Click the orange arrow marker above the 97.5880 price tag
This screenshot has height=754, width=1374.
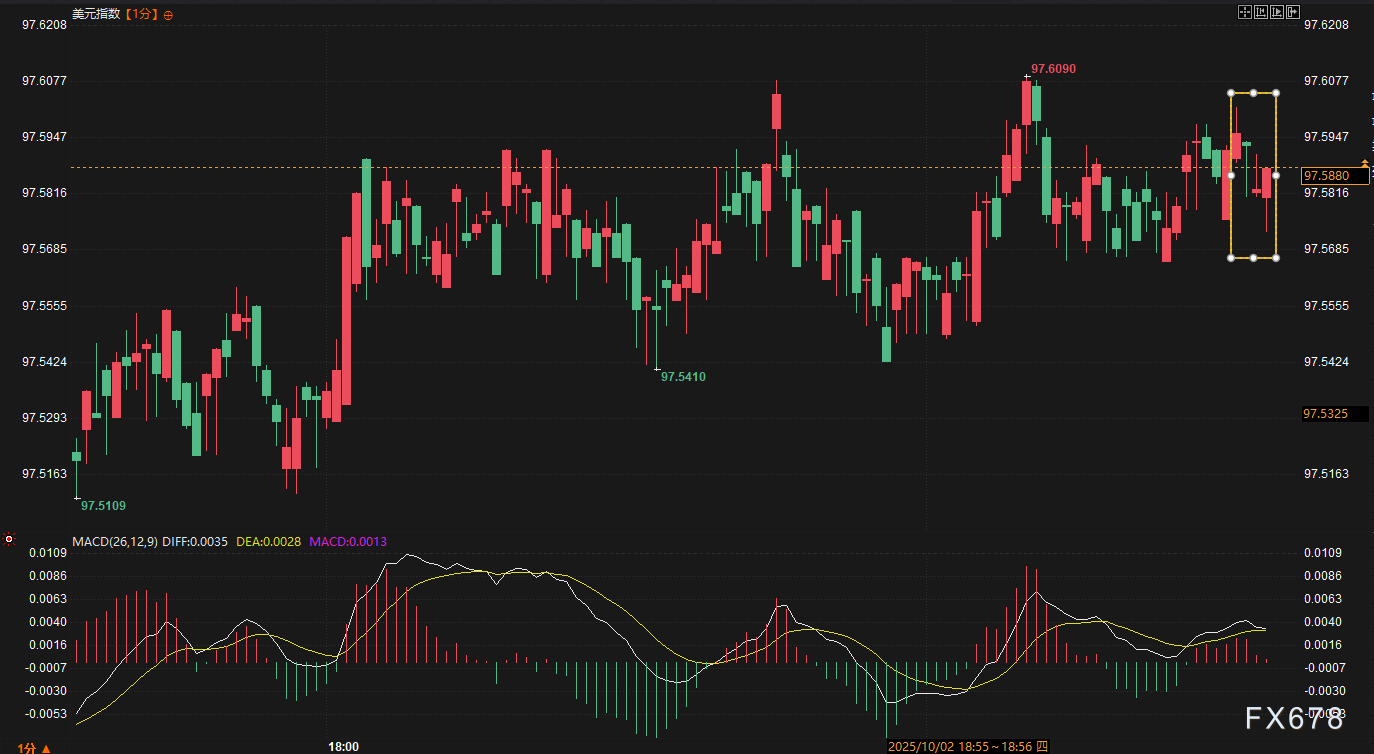pyautogui.click(x=1365, y=161)
